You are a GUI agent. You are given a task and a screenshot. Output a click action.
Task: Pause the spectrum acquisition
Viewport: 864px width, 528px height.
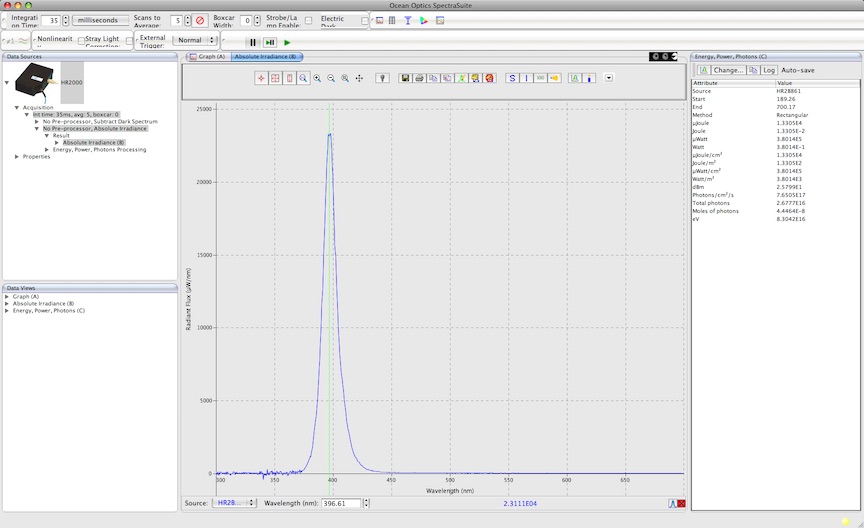click(253, 42)
